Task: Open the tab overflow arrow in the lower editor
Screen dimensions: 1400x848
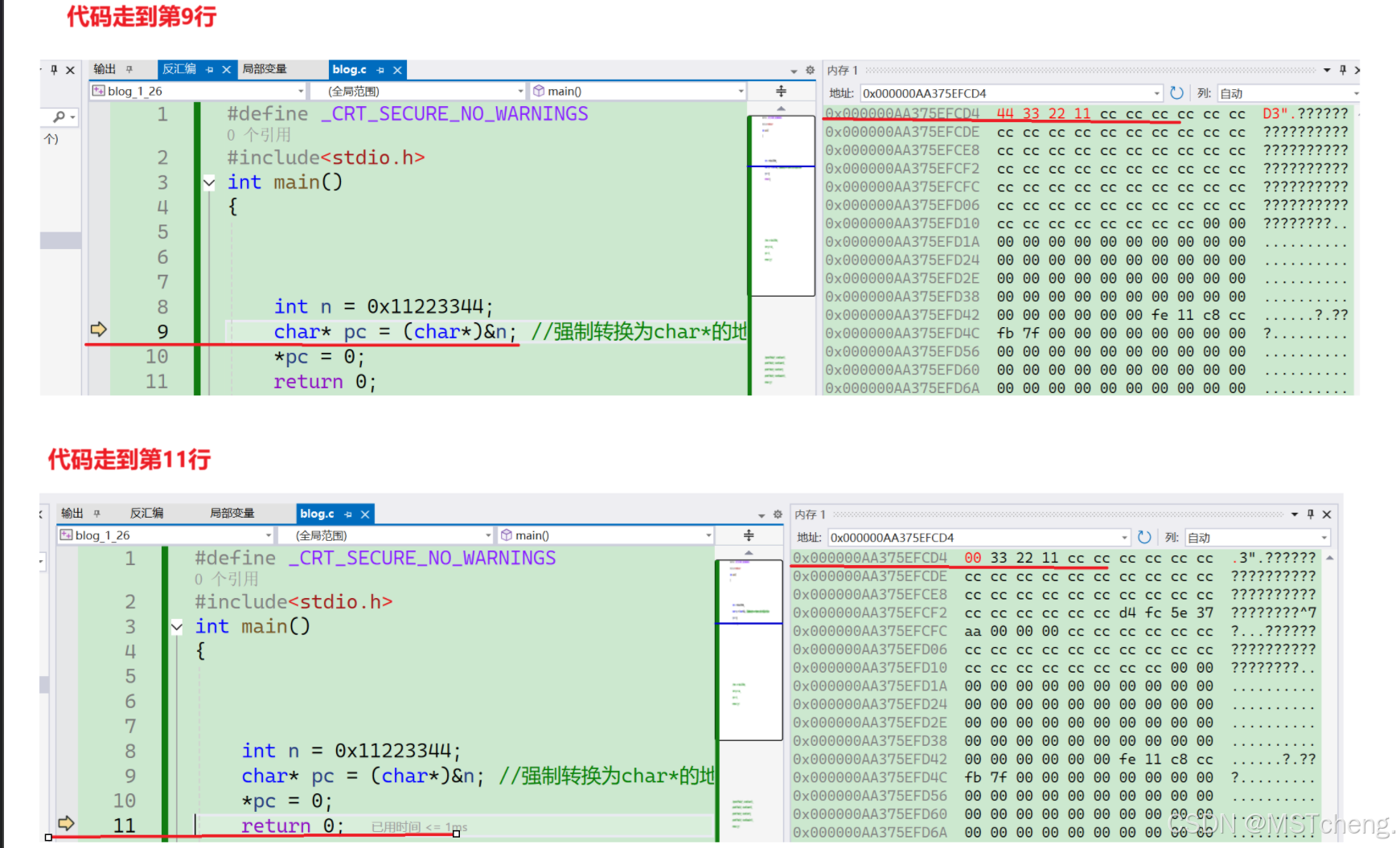Action: pos(762,514)
